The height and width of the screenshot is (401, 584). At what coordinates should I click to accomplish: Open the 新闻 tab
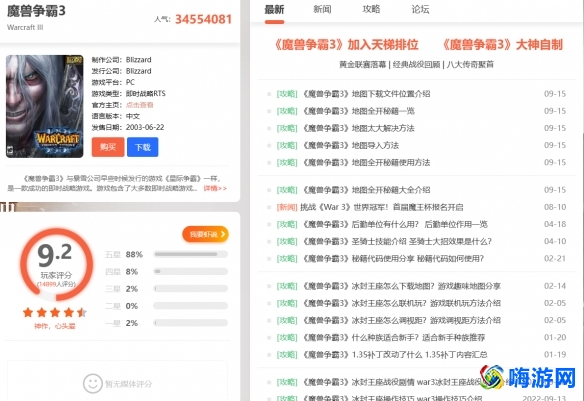pyautogui.click(x=323, y=10)
